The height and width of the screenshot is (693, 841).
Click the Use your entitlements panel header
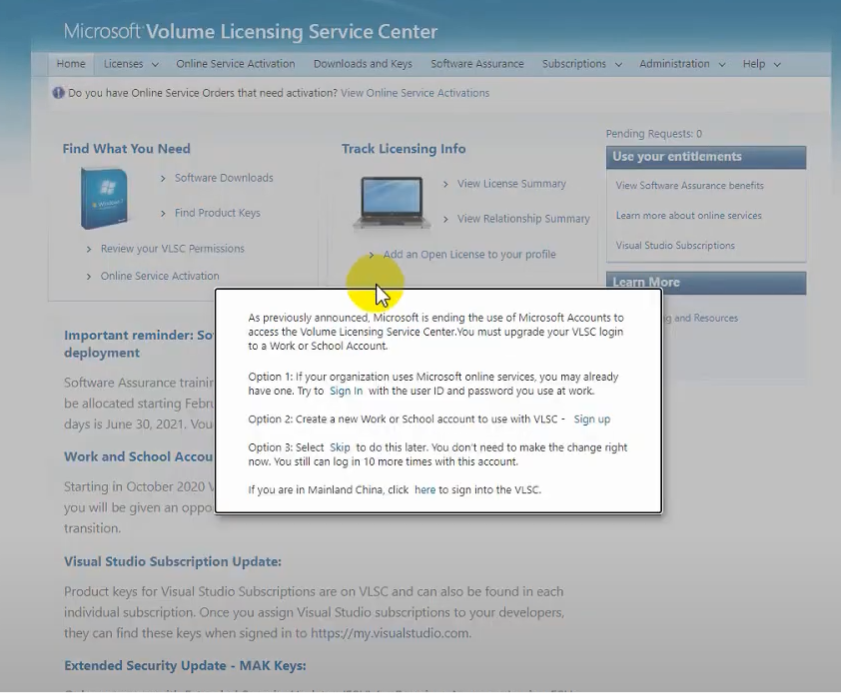click(x=706, y=157)
